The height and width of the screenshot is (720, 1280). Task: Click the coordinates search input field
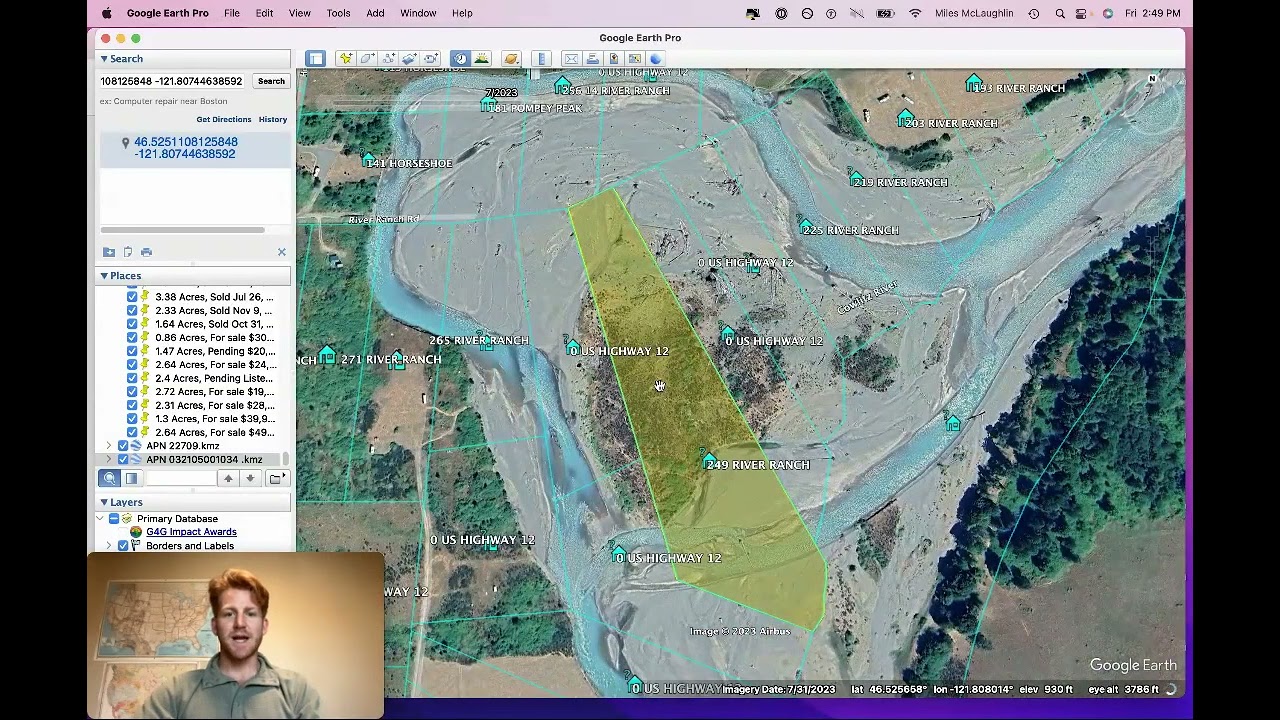(173, 81)
